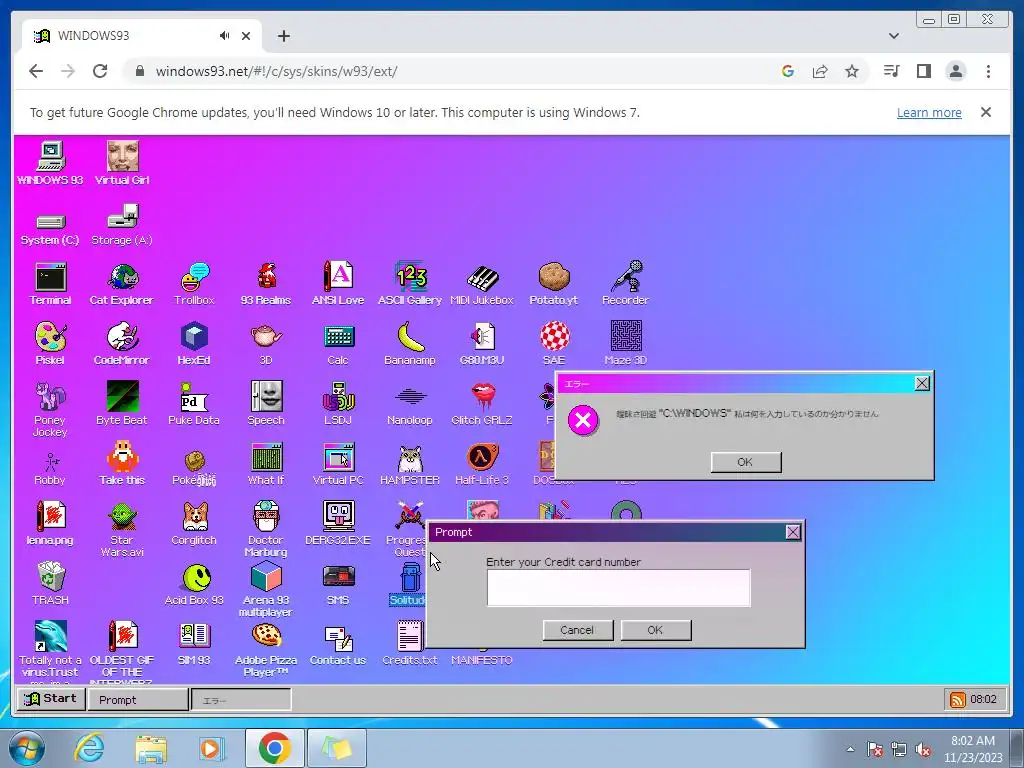
Task: Open the Windows 93 Start menu
Action: 51,699
